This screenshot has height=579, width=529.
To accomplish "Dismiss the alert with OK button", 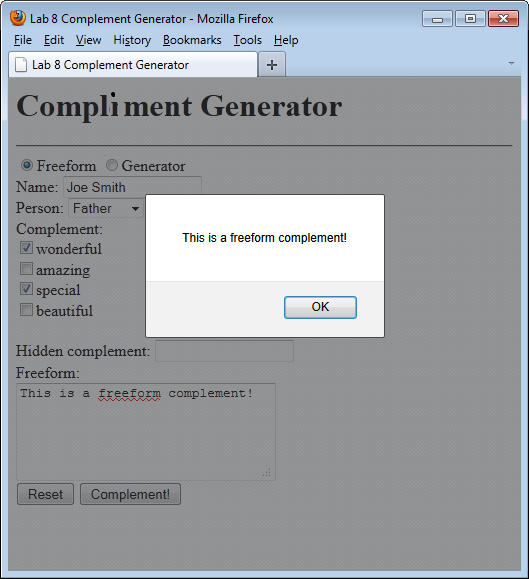I will click(320, 307).
